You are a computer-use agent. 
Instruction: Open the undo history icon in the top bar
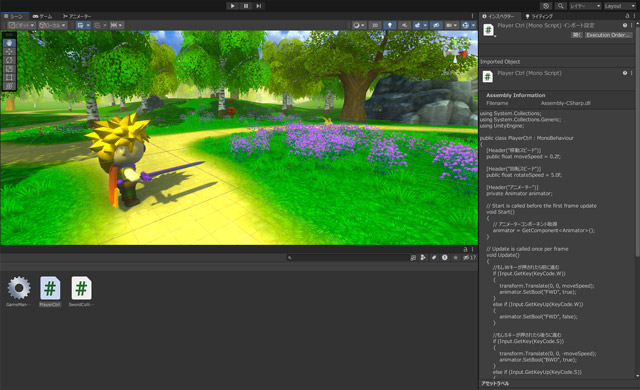546,6
